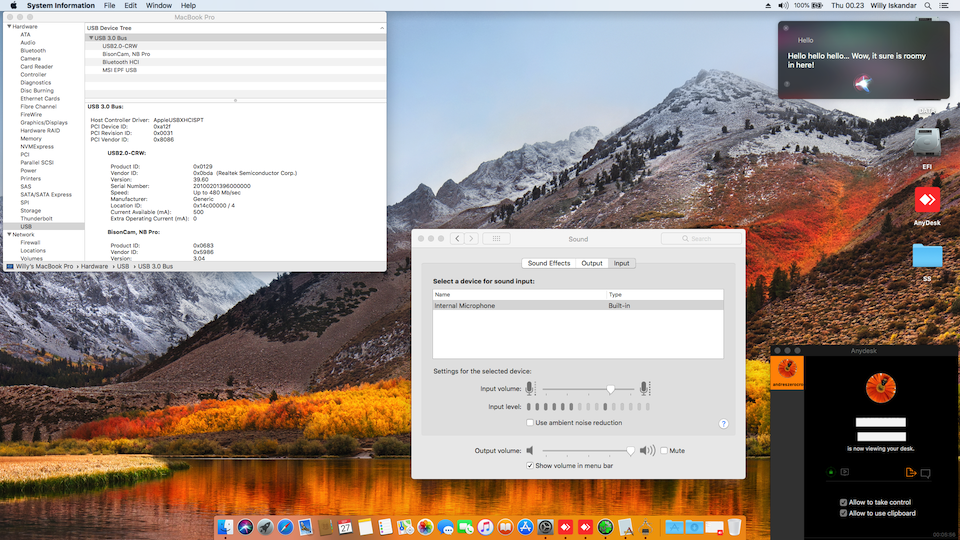
Task: Open iBooks from the Dock
Action: pos(505,527)
